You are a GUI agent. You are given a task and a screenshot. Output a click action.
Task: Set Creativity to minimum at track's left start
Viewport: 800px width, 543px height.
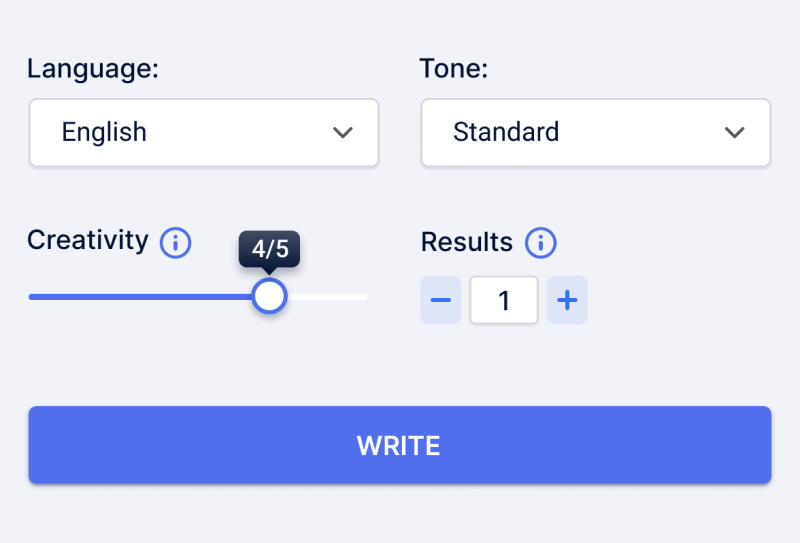[31, 297]
